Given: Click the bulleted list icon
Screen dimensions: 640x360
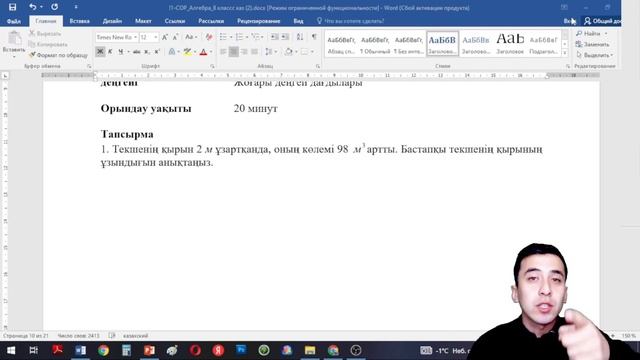Looking at the screenshot, I should [223, 37].
